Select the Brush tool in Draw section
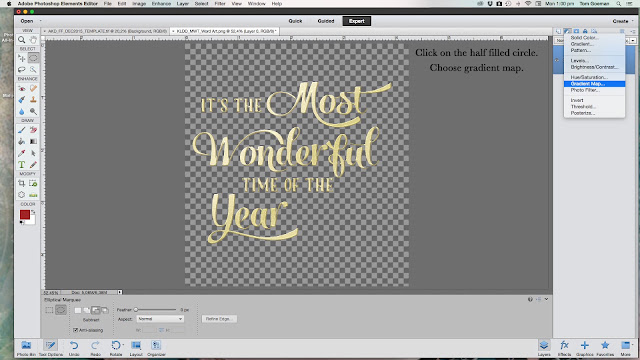Screen dimensions: 640x360 click(22, 130)
